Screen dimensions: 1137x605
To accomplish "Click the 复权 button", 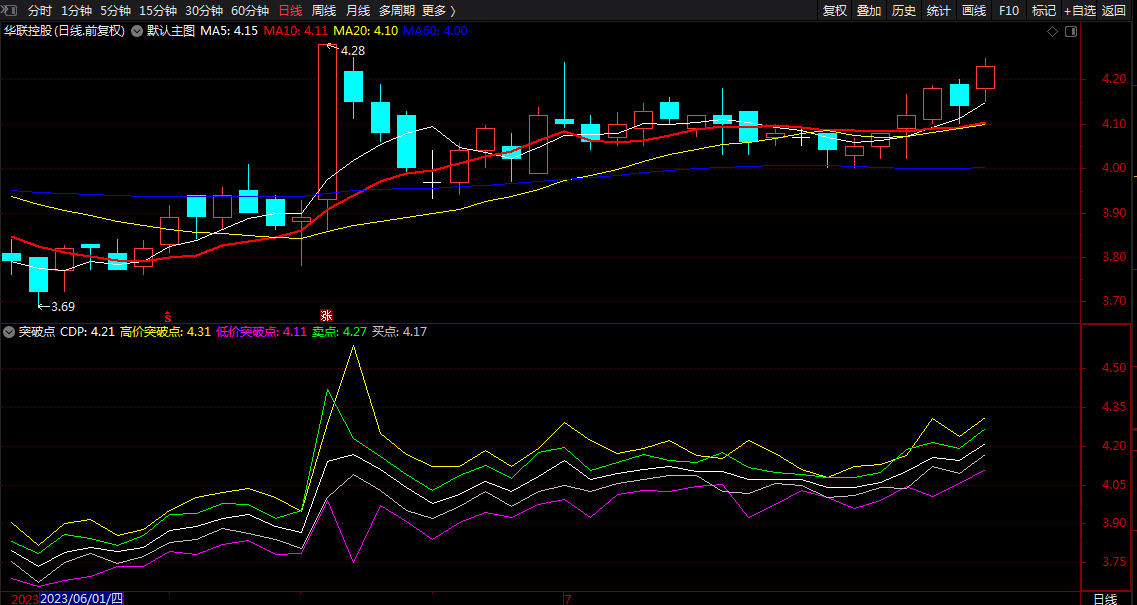I will 835,10.
